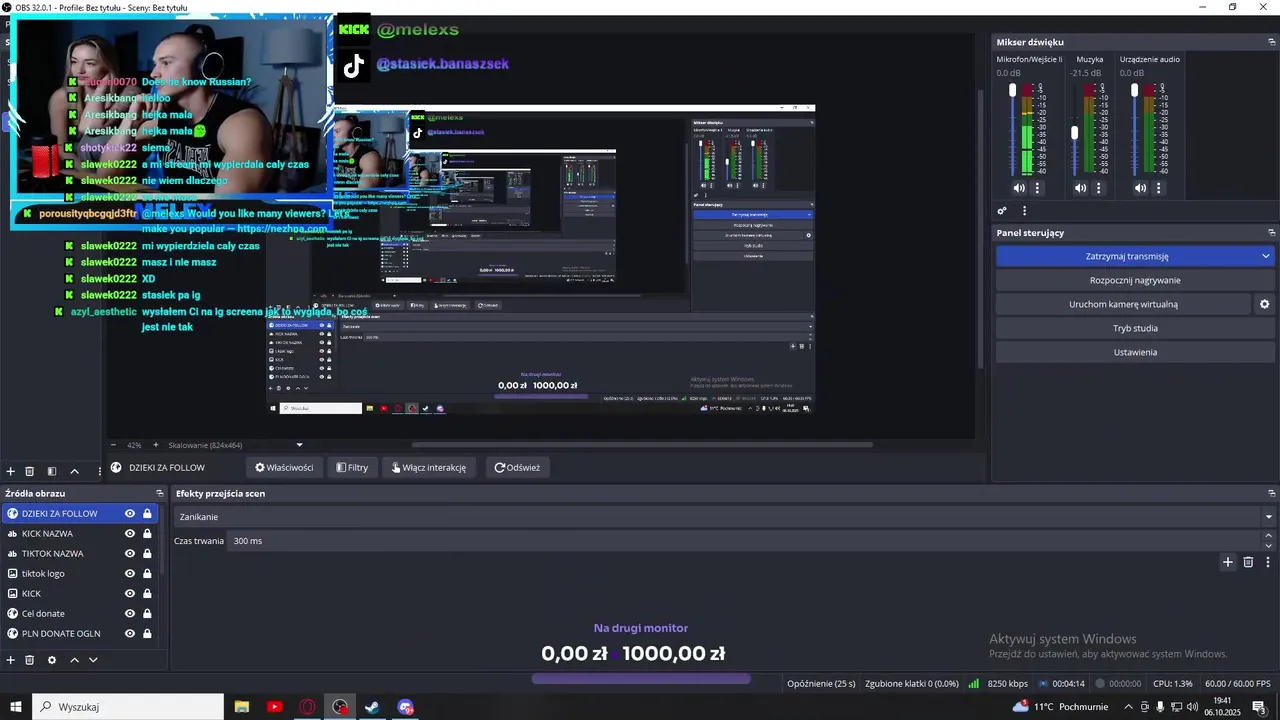Undock the Panel sterujący panel

1272,233
